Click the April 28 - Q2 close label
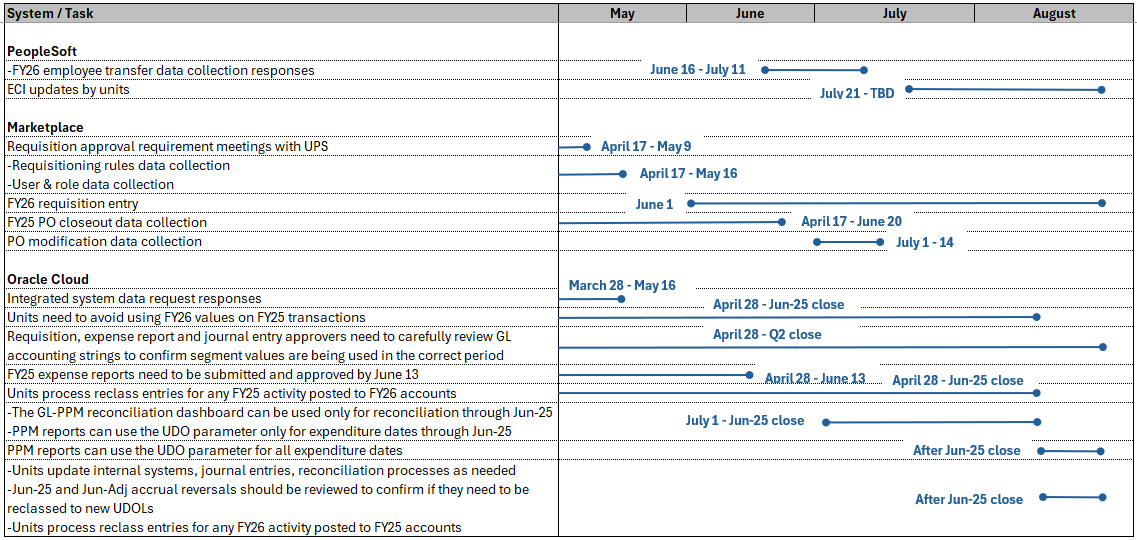1137x540 pixels. pos(767,335)
